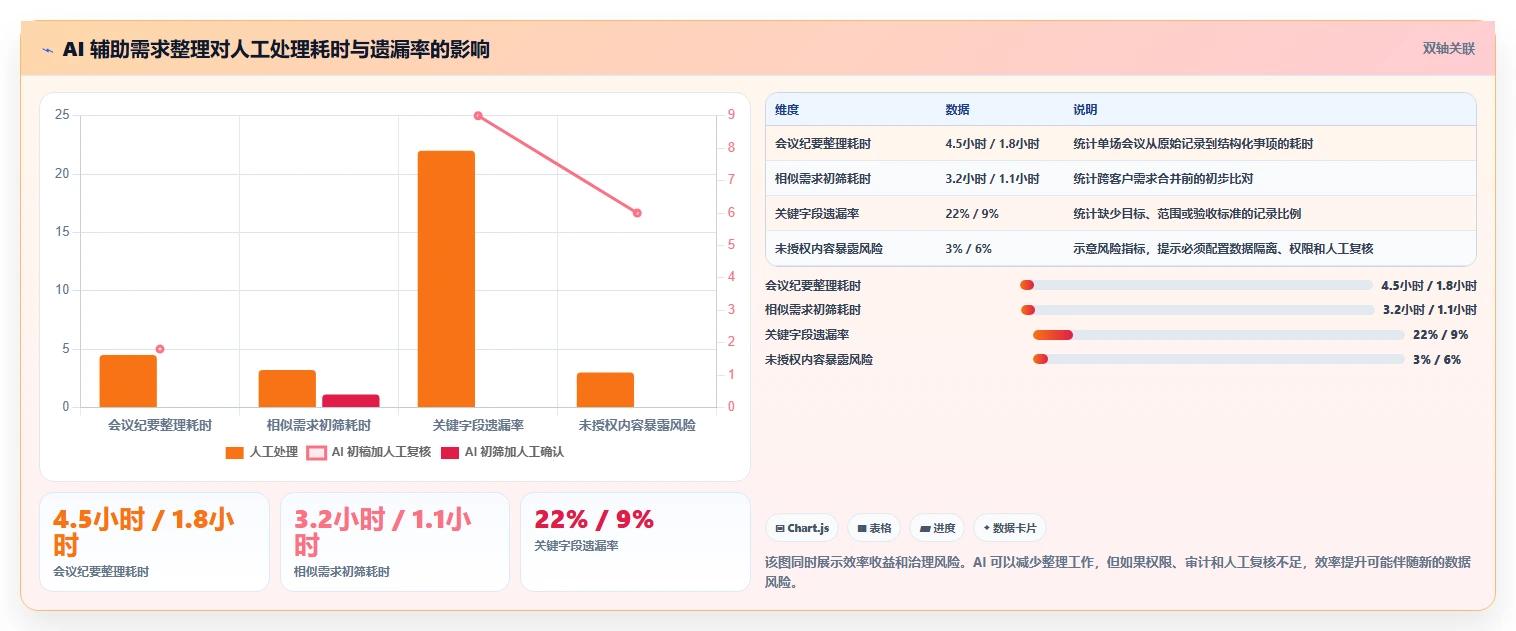The width and height of the screenshot is (1516, 631).
Task: Click 关键字段遗漏率 in the table
Action: (817, 214)
